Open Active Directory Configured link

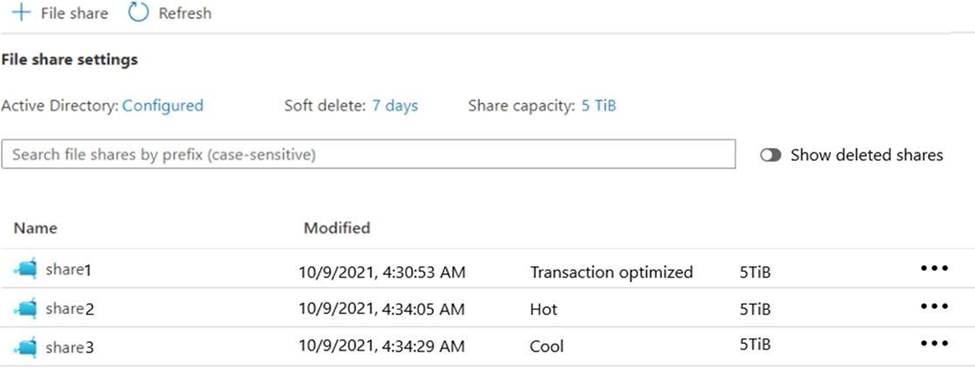click(x=163, y=106)
